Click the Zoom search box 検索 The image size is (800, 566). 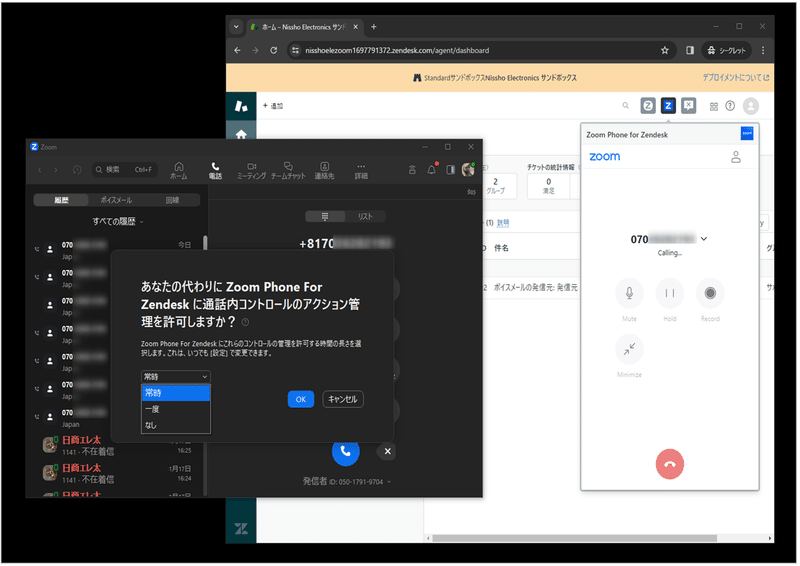click(125, 170)
